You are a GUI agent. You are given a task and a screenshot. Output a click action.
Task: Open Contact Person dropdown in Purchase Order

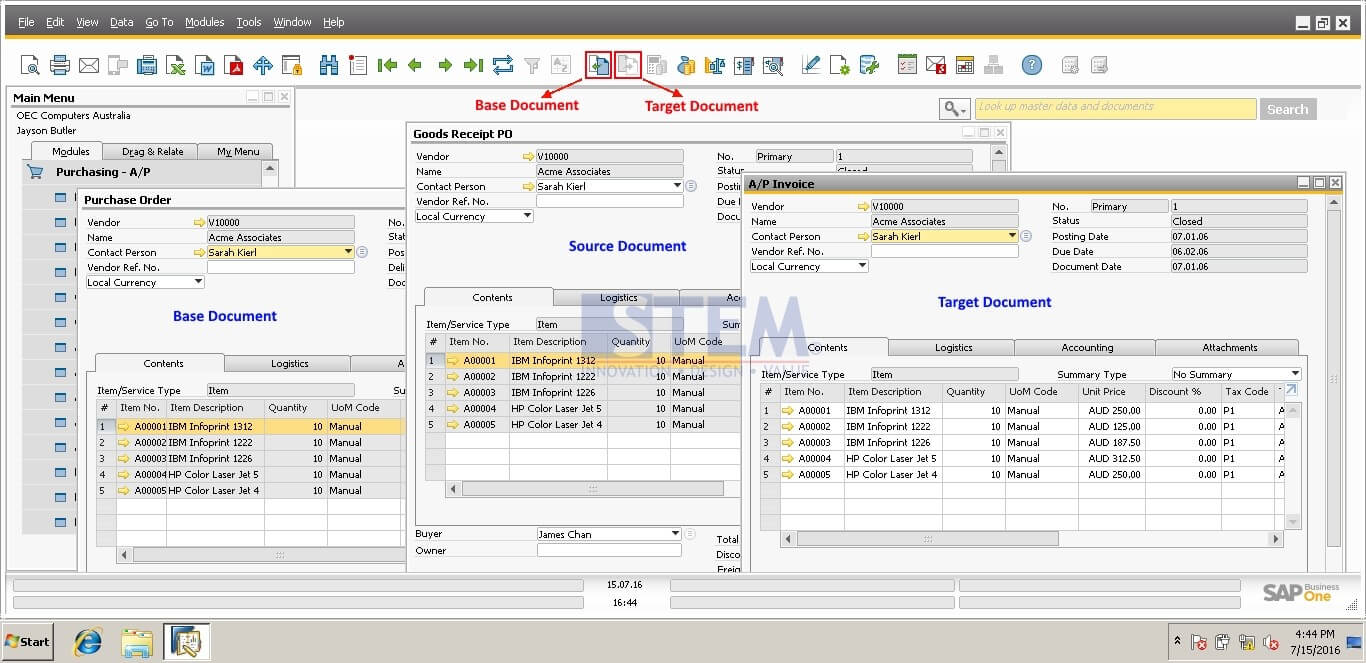click(348, 252)
